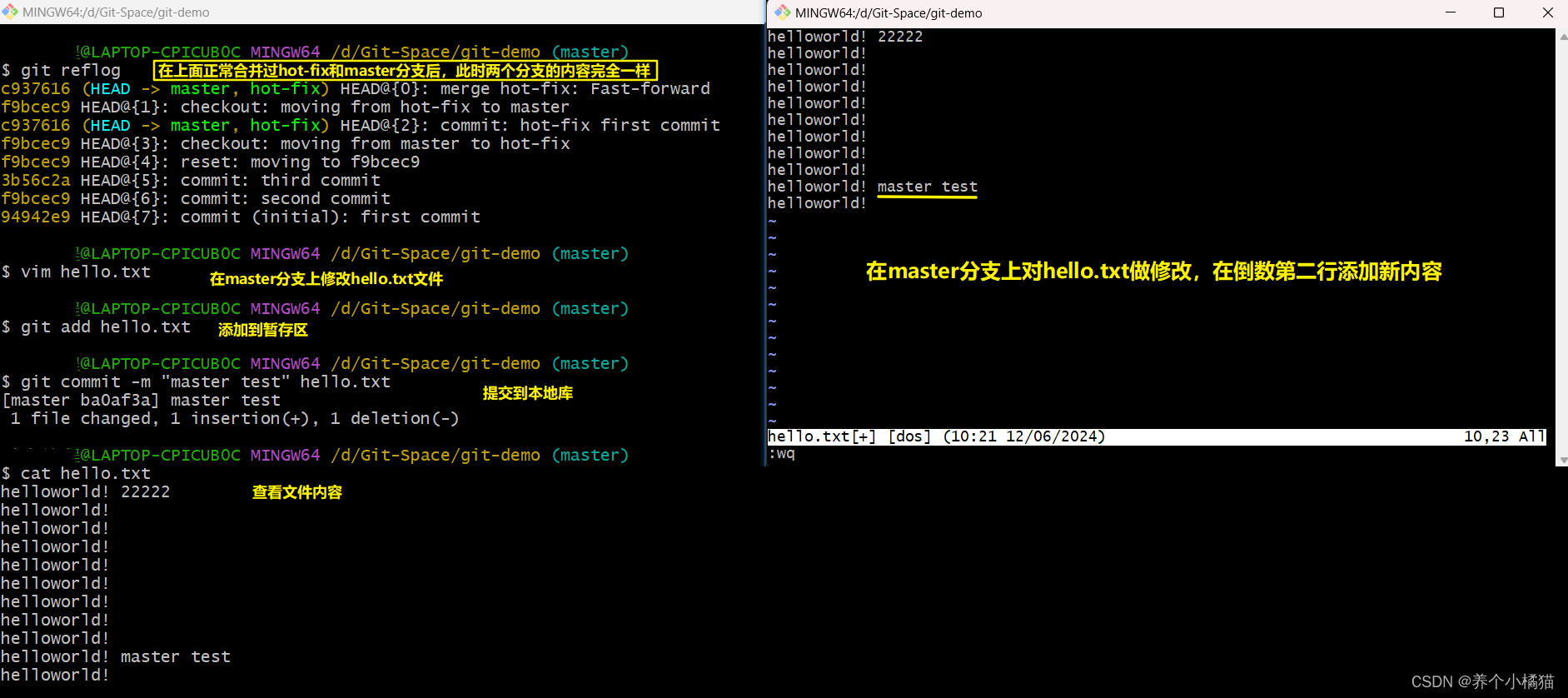1568x698 pixels.
Task: Click 'master test' text in vim editor
Action: (927, 187)
